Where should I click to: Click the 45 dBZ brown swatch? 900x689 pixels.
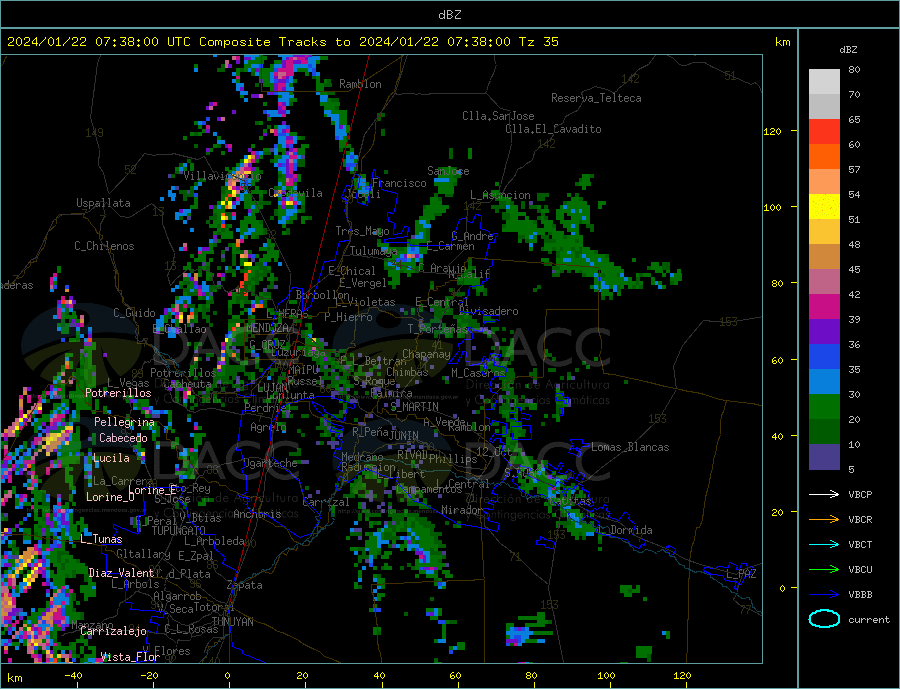[824, 257]
